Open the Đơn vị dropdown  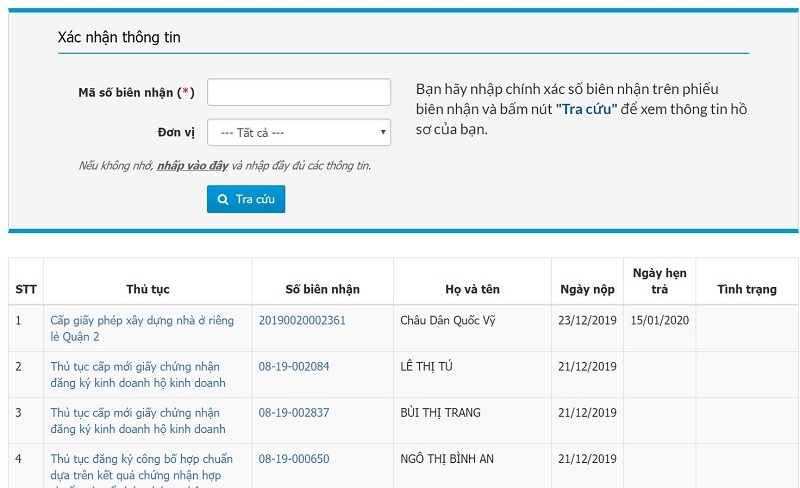tap(299, 133)
